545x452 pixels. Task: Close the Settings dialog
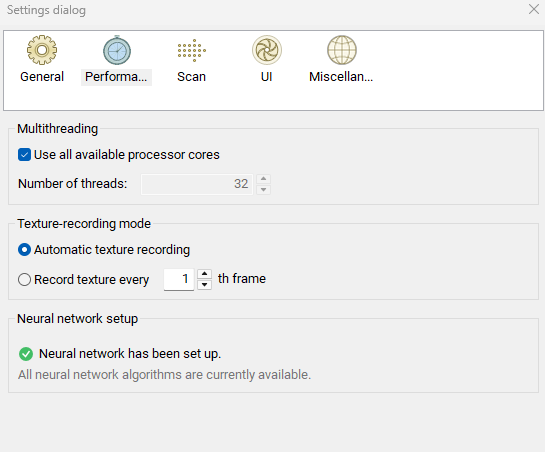click(534, 9)
